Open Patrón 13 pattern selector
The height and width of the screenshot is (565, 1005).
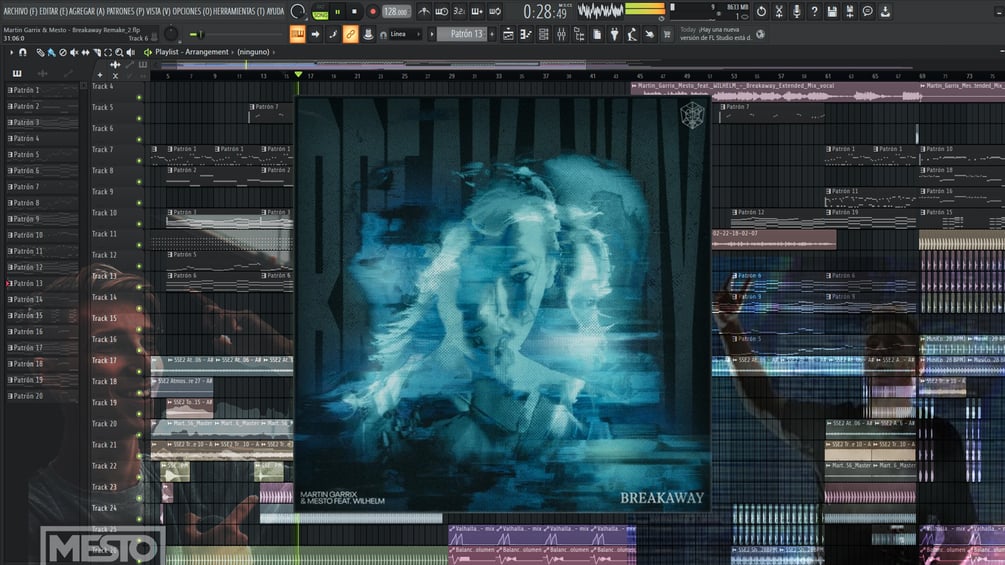pyautogui.click(x=463, y=34)
